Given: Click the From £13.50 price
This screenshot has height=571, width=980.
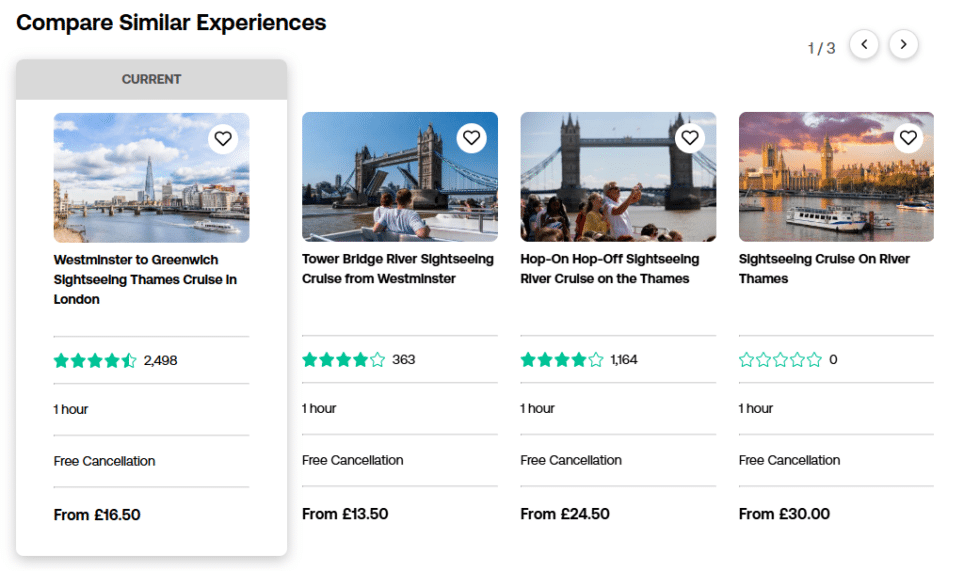Looking at the screenshot, I should [x=345, y=514].
